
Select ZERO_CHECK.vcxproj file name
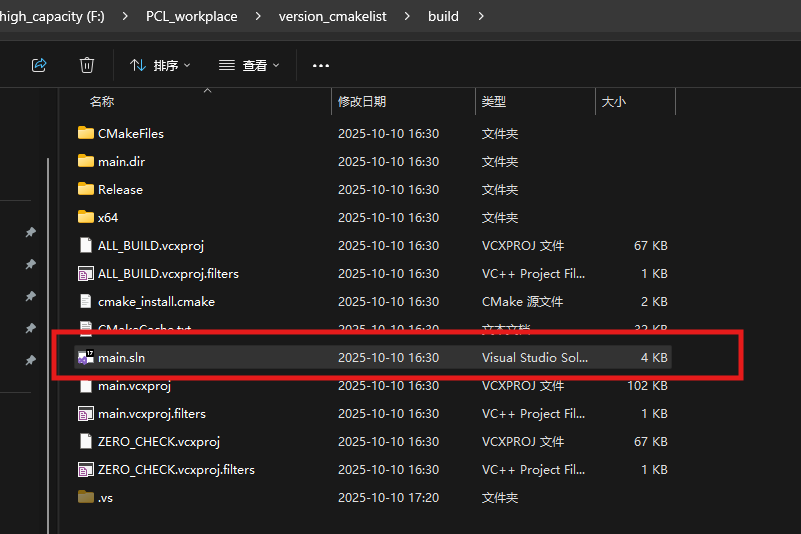point(159,442)
